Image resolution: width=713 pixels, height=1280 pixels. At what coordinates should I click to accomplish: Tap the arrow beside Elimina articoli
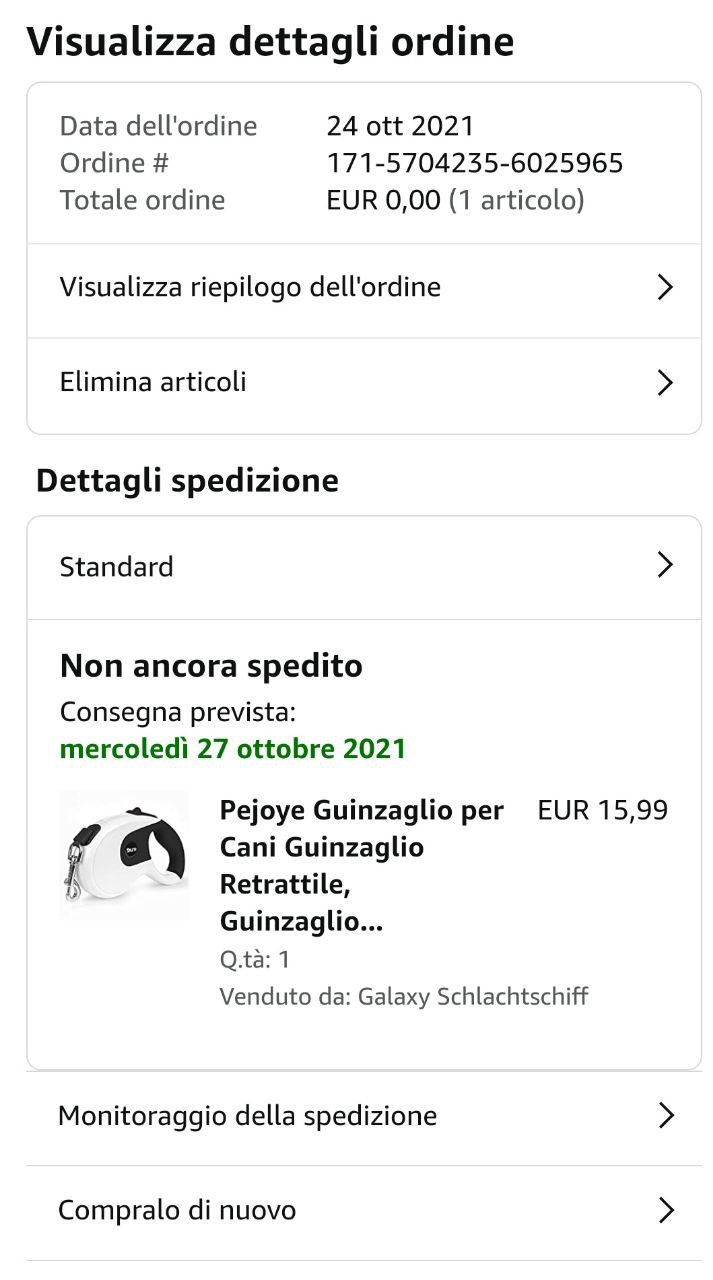pos(665,383)
